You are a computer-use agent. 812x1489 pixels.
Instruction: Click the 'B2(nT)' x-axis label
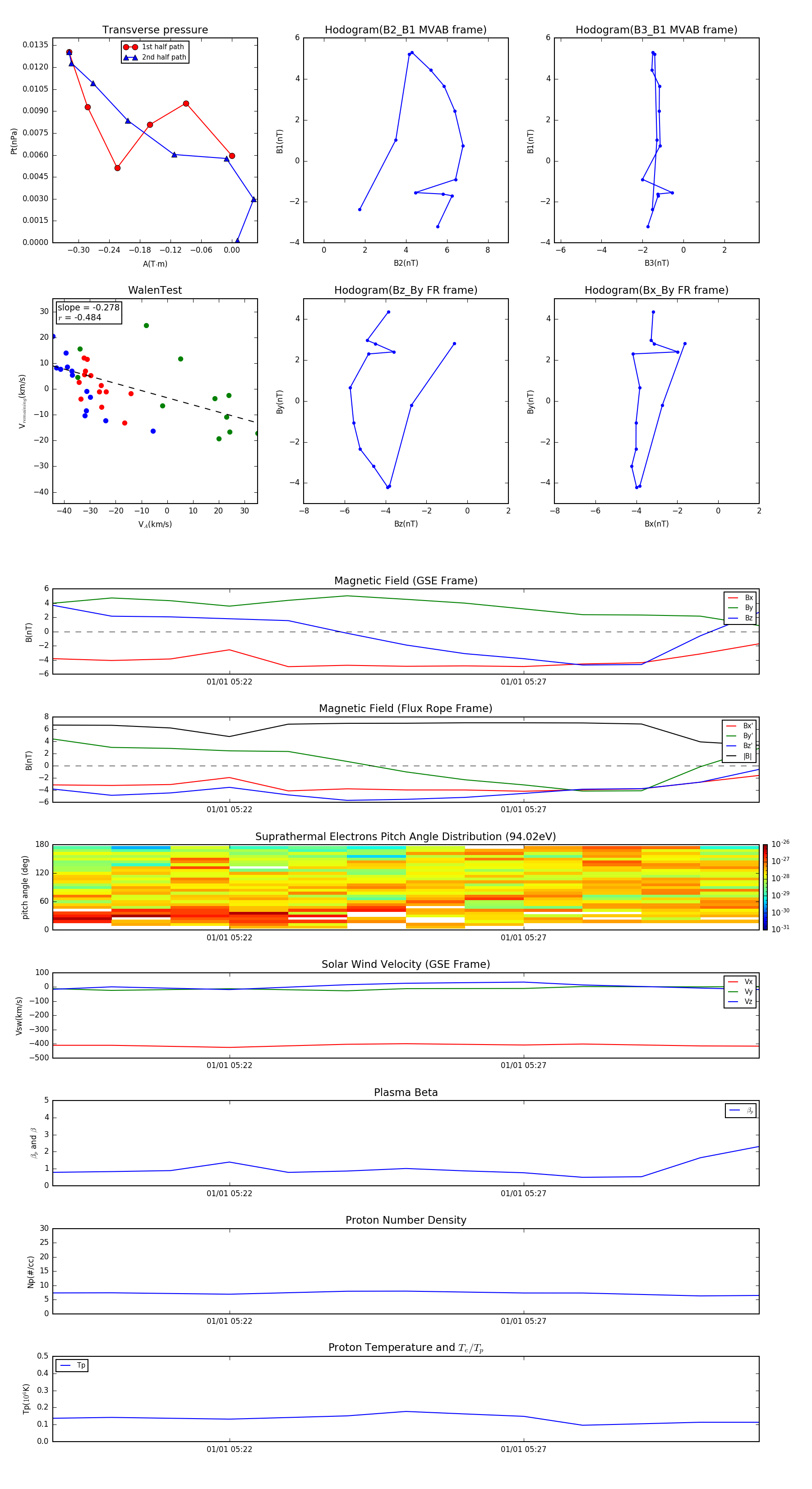point(406,263)
